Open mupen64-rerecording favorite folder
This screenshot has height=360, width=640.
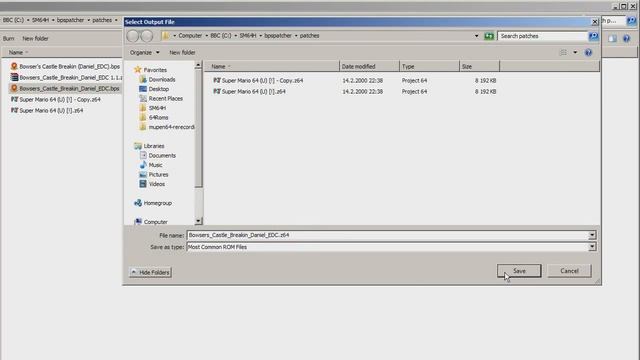(167, 127)
